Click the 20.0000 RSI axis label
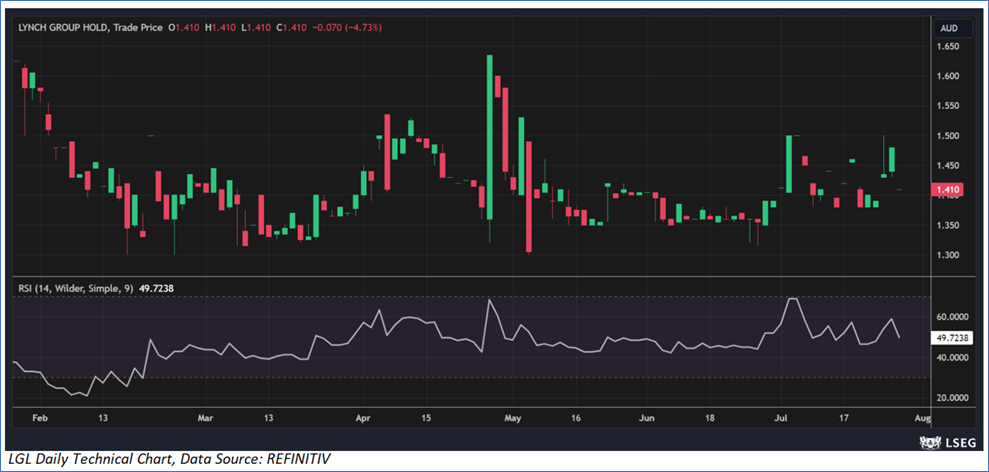This screenshot has height=472, width=989. [951, 398]
